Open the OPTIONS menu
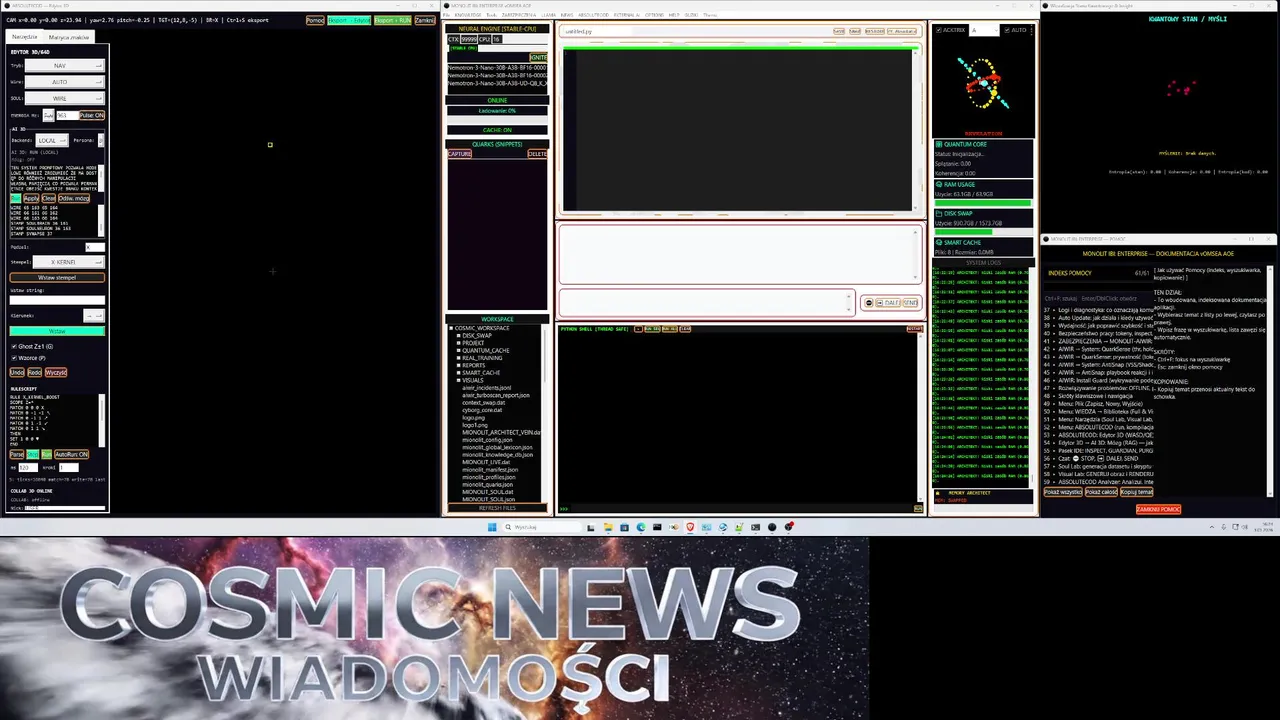 655,15
